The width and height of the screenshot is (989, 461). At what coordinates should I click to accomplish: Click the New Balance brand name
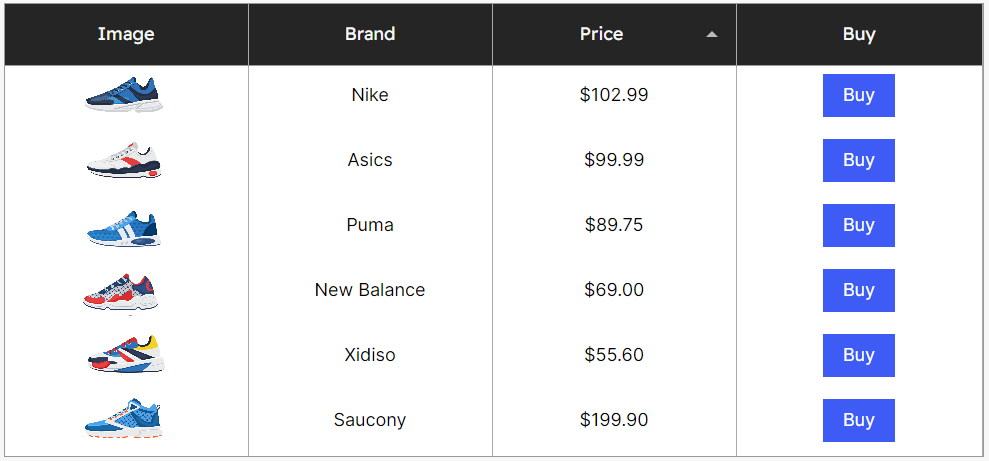(370, 290)
